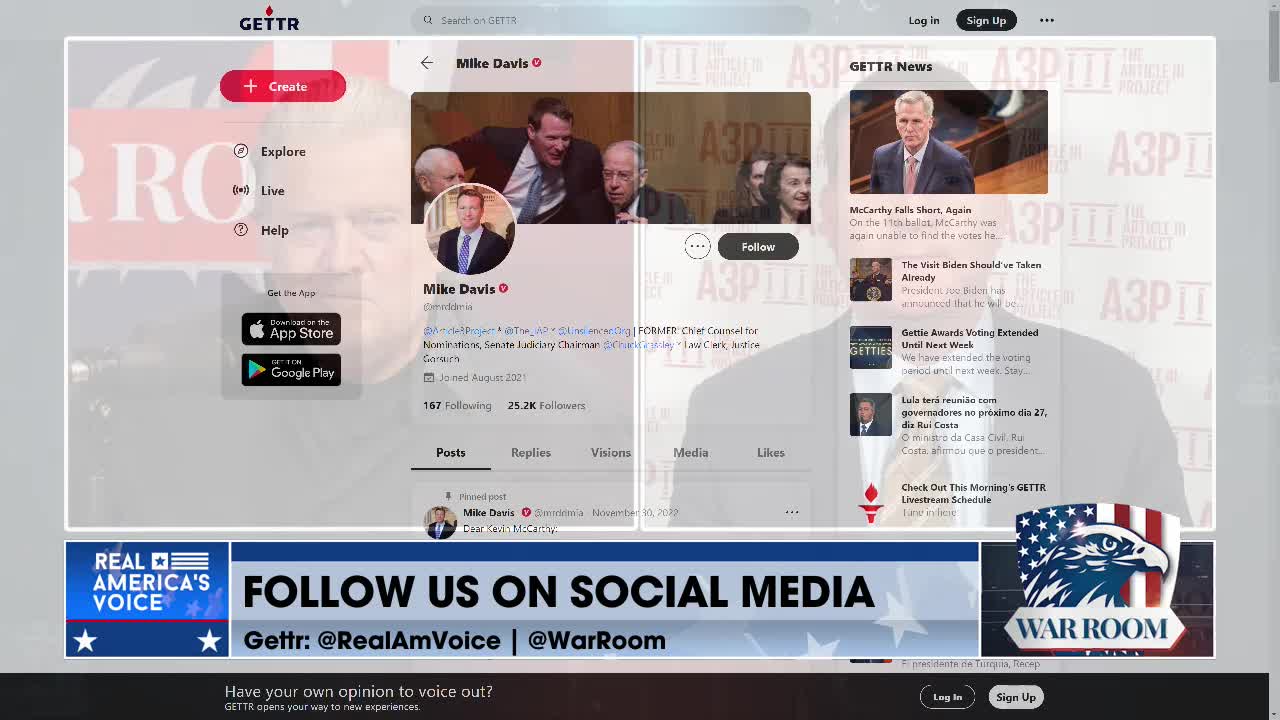Follow Mike Davis
The image size is (1280, 720).
click(x=758, y=247)
